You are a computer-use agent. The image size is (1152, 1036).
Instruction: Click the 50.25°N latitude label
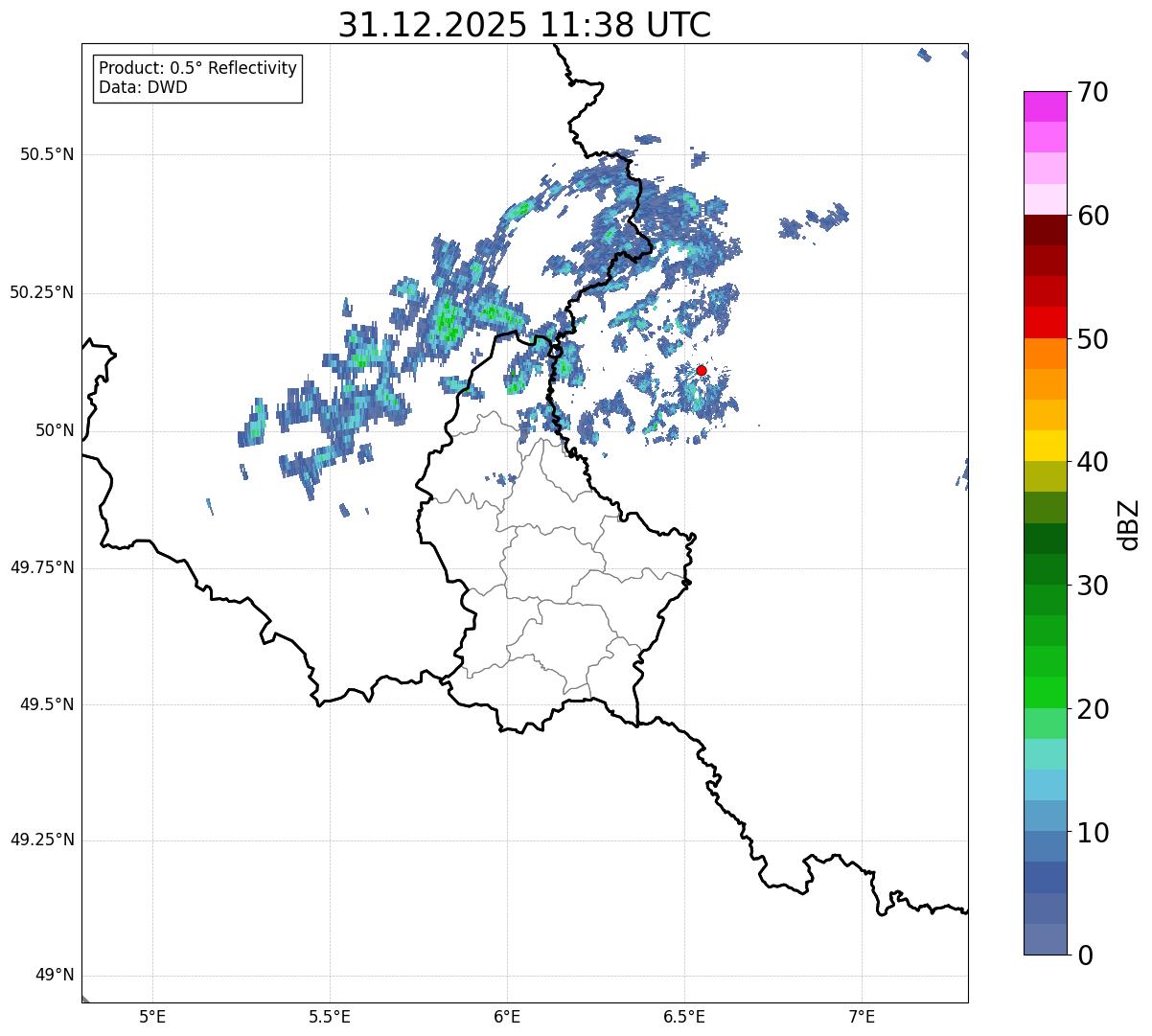tap(42, 292)
